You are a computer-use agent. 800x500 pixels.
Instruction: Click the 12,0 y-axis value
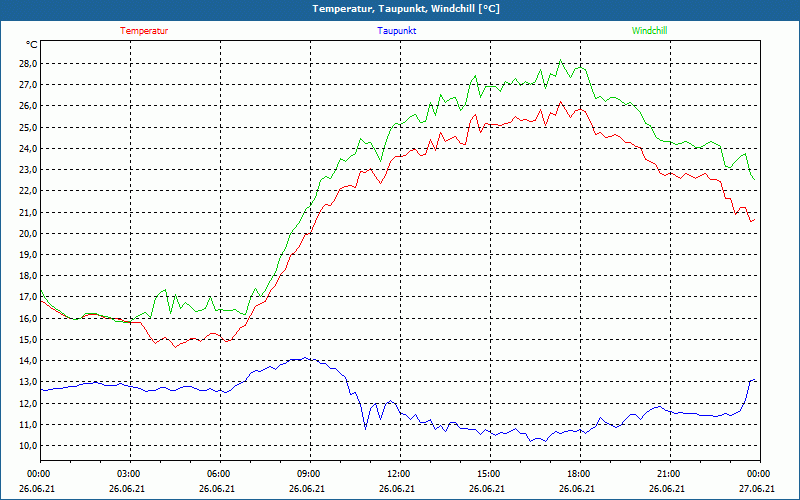click(28, 403)
